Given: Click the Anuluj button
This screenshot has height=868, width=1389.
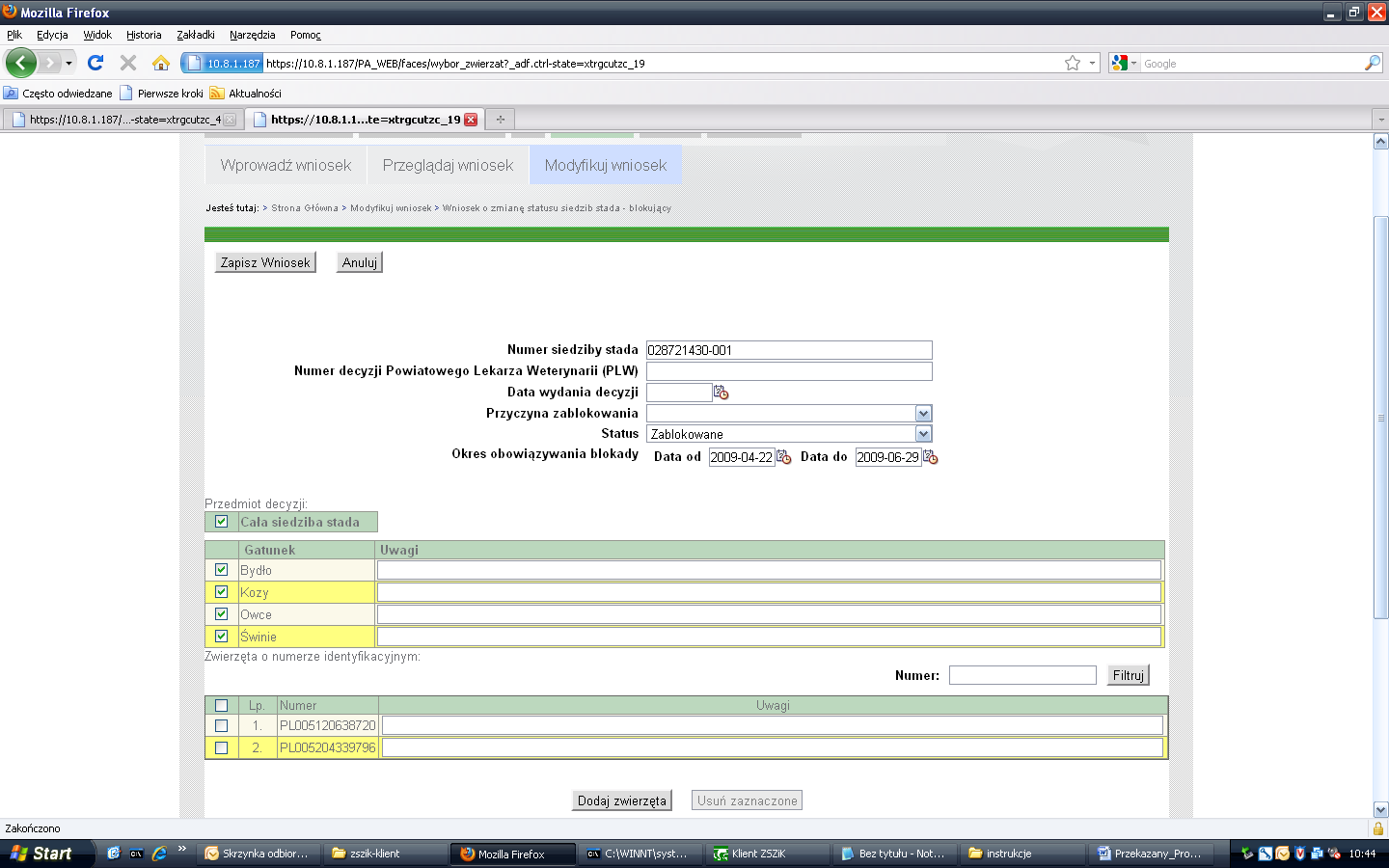Looking at the screenshot, I should point(360,262).
